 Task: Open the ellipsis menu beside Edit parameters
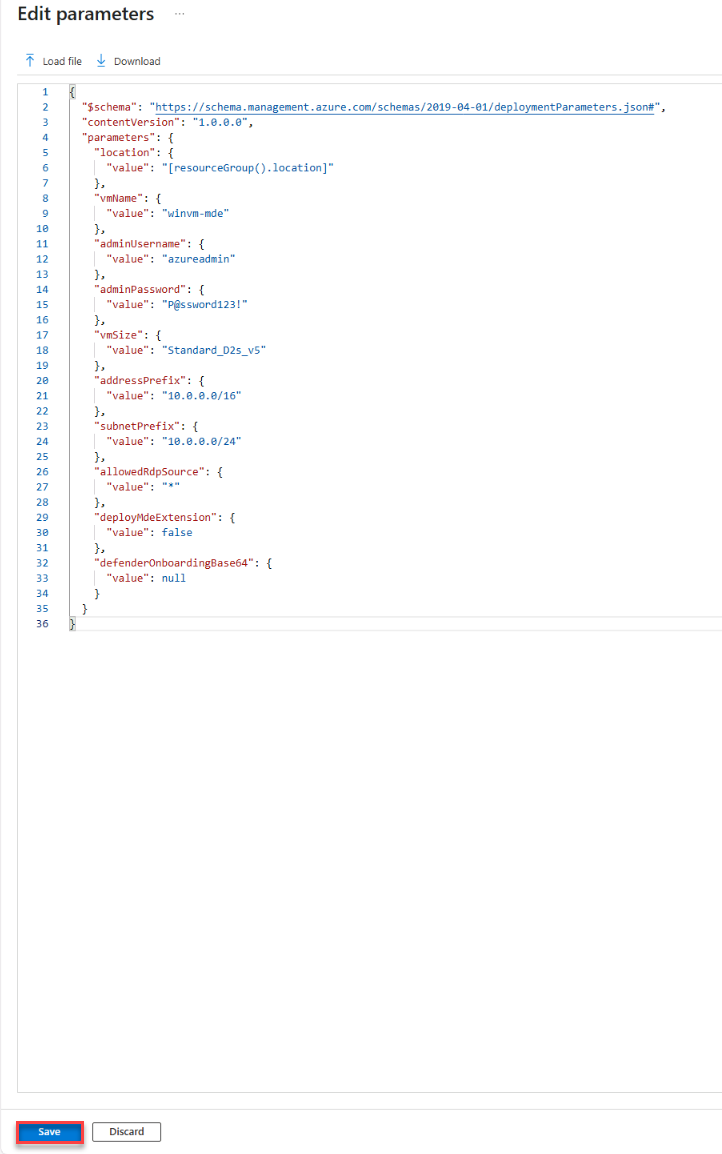(x=180, y=14)
